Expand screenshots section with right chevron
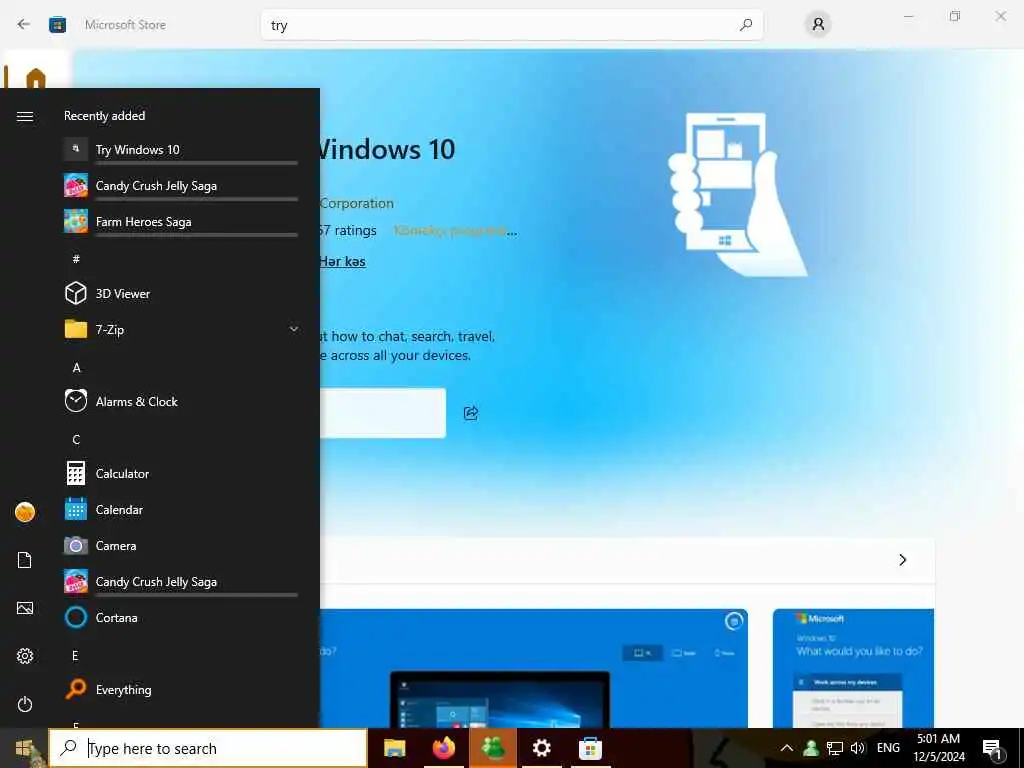 [903, 560]
